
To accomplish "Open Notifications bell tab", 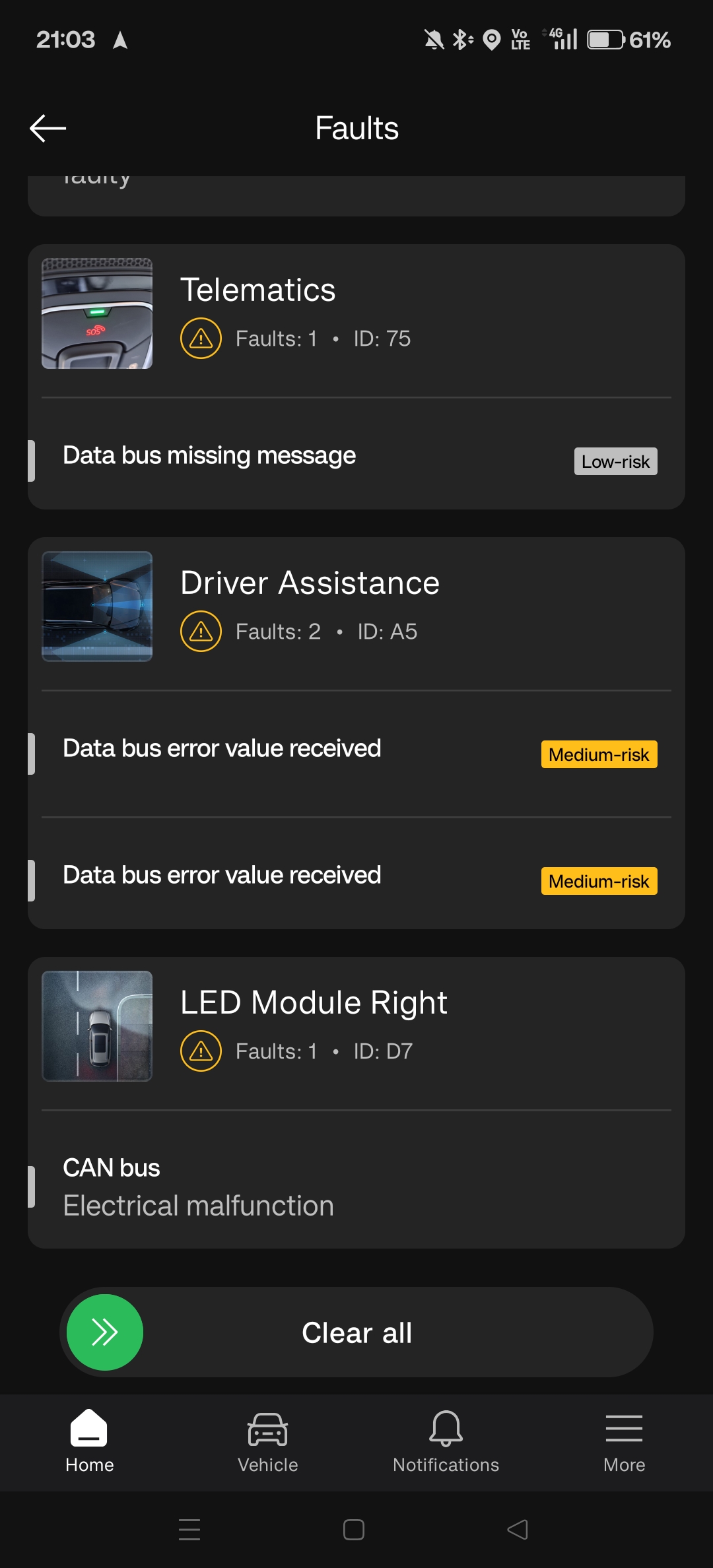I will (x=446, y=1442).
